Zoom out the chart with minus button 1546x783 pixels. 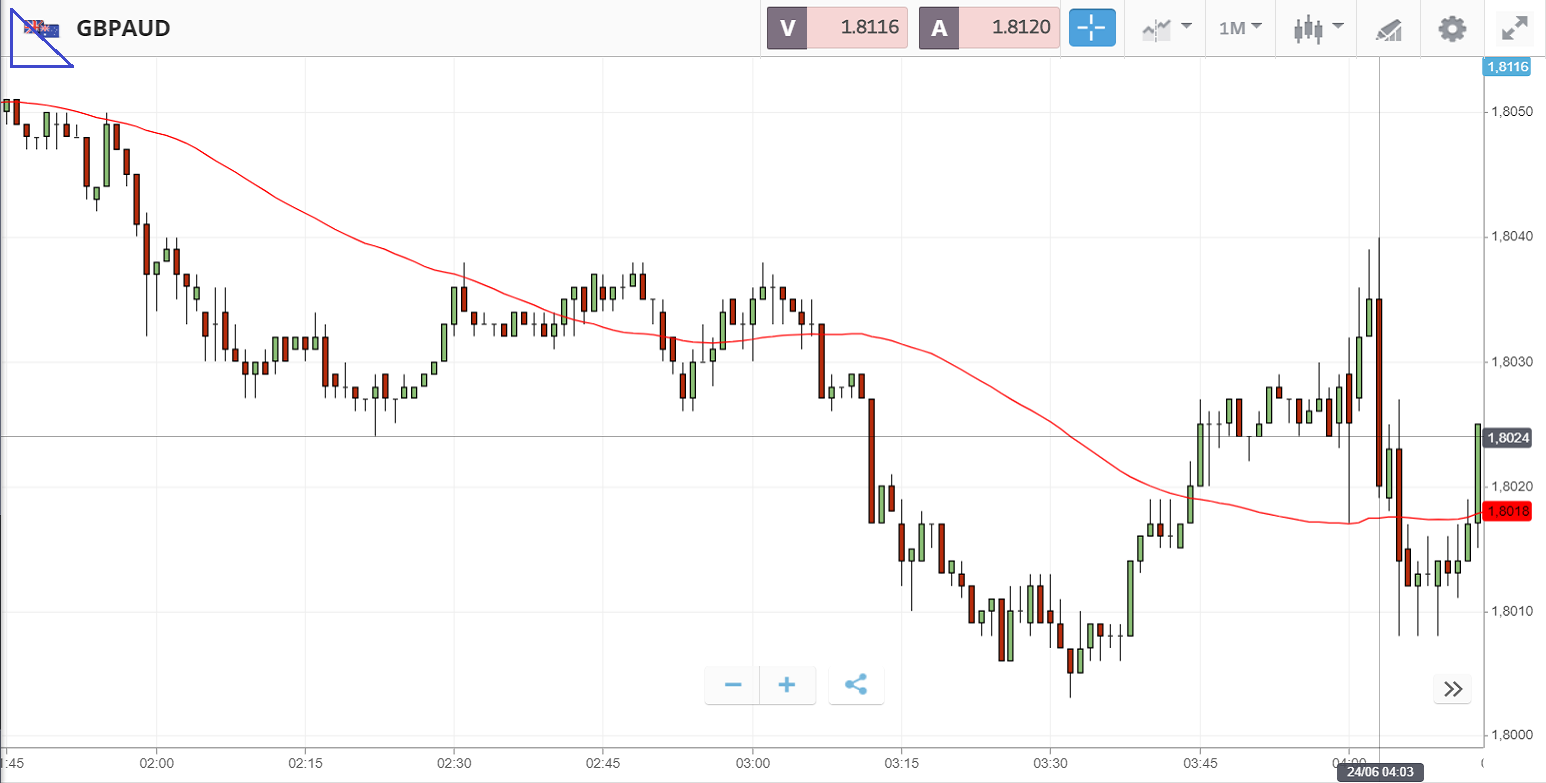tap(733, 685)
